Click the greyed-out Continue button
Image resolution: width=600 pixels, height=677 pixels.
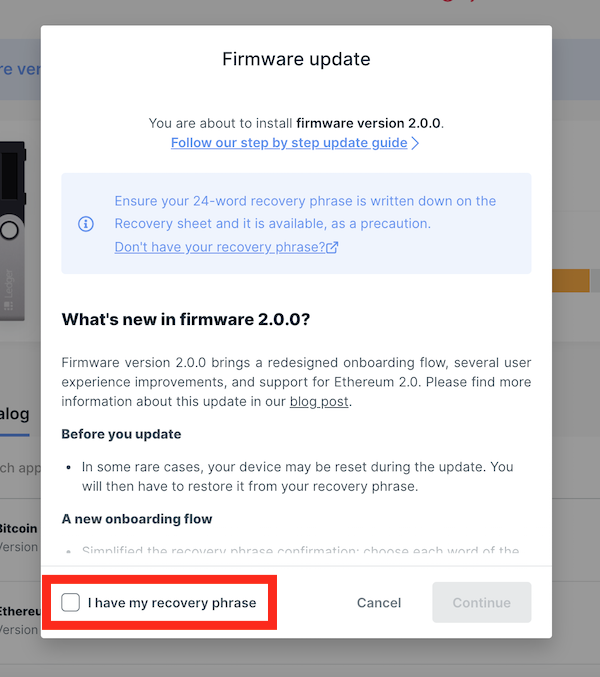click(x=482, y=602)
